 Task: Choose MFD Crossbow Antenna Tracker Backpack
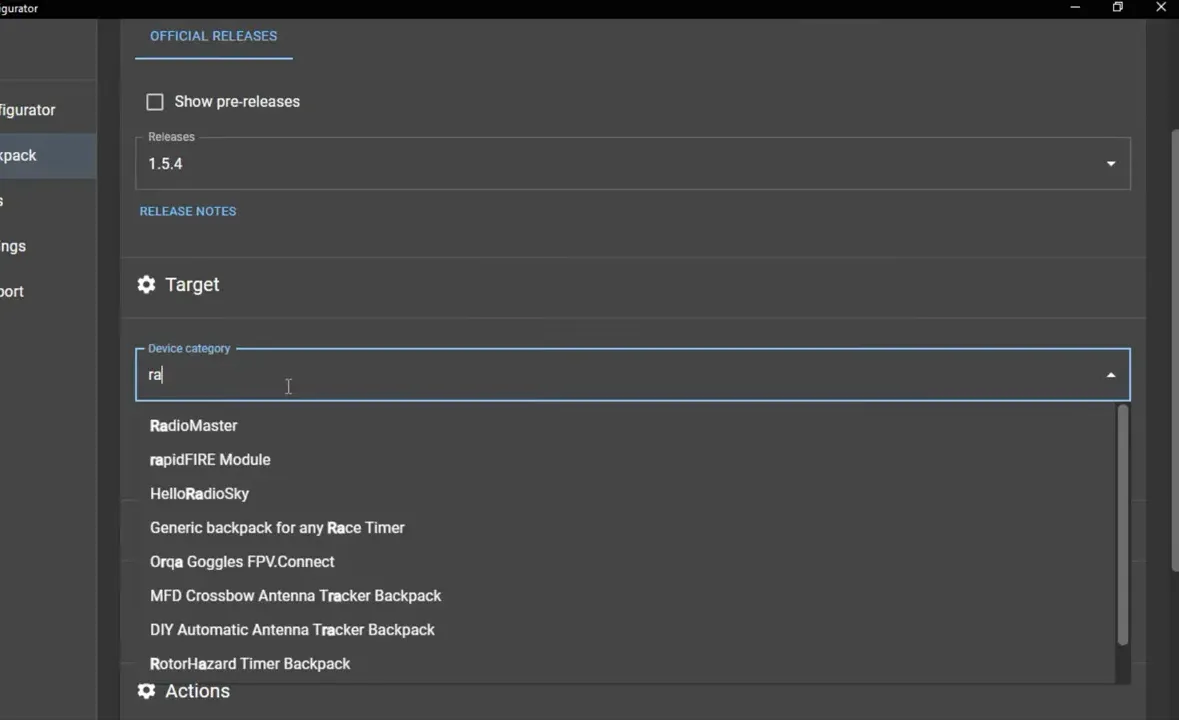(295, 595)
